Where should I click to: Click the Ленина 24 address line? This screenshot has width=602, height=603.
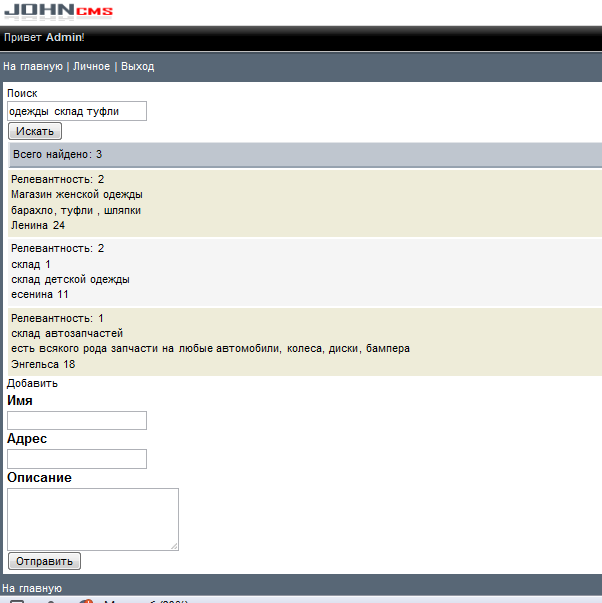[38, 226]
